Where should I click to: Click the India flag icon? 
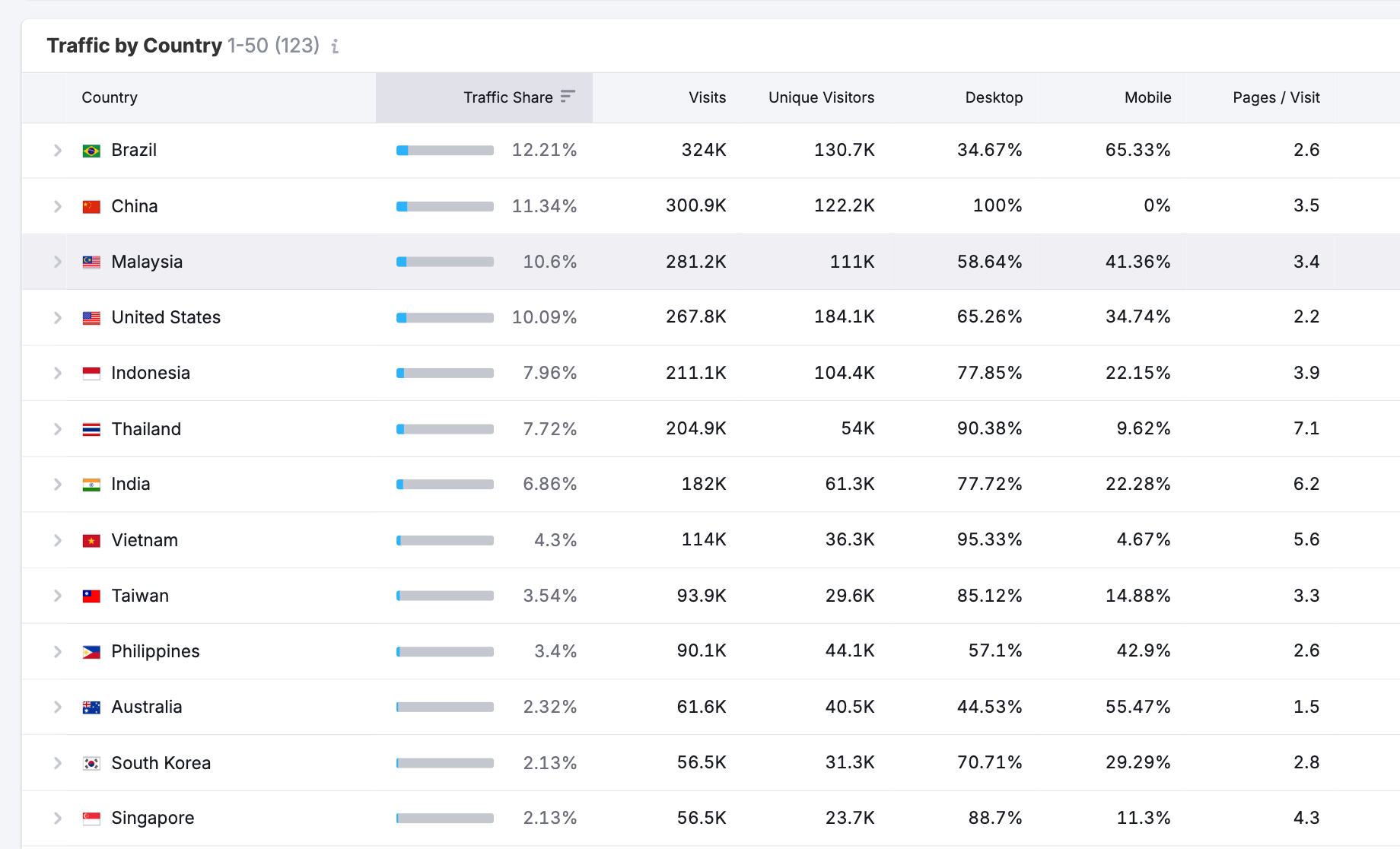pos(91,484)
